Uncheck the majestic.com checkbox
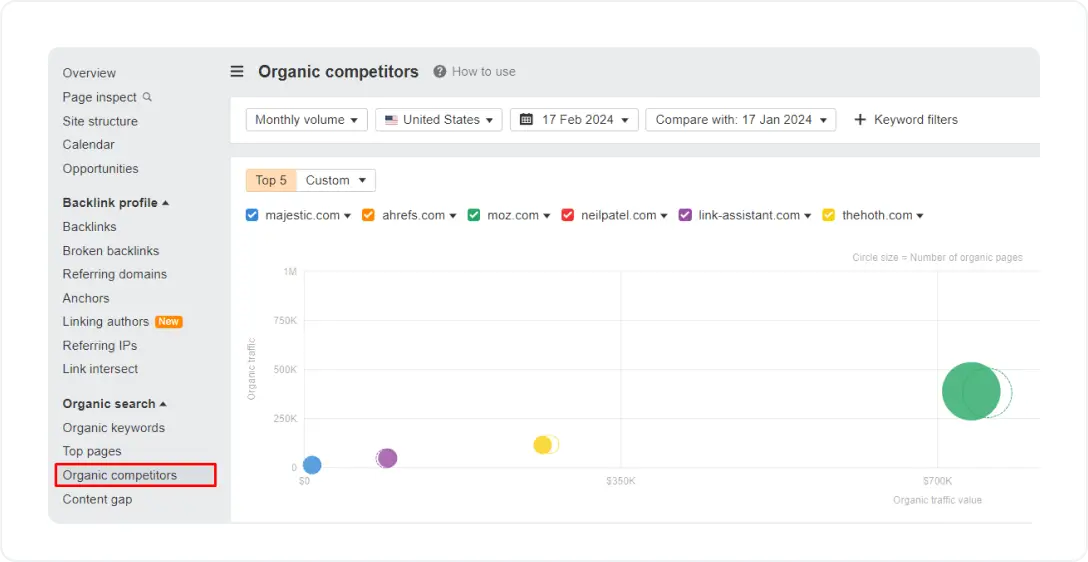The height and width of the screenshot is (562, 1088). [x=252, y=215]
